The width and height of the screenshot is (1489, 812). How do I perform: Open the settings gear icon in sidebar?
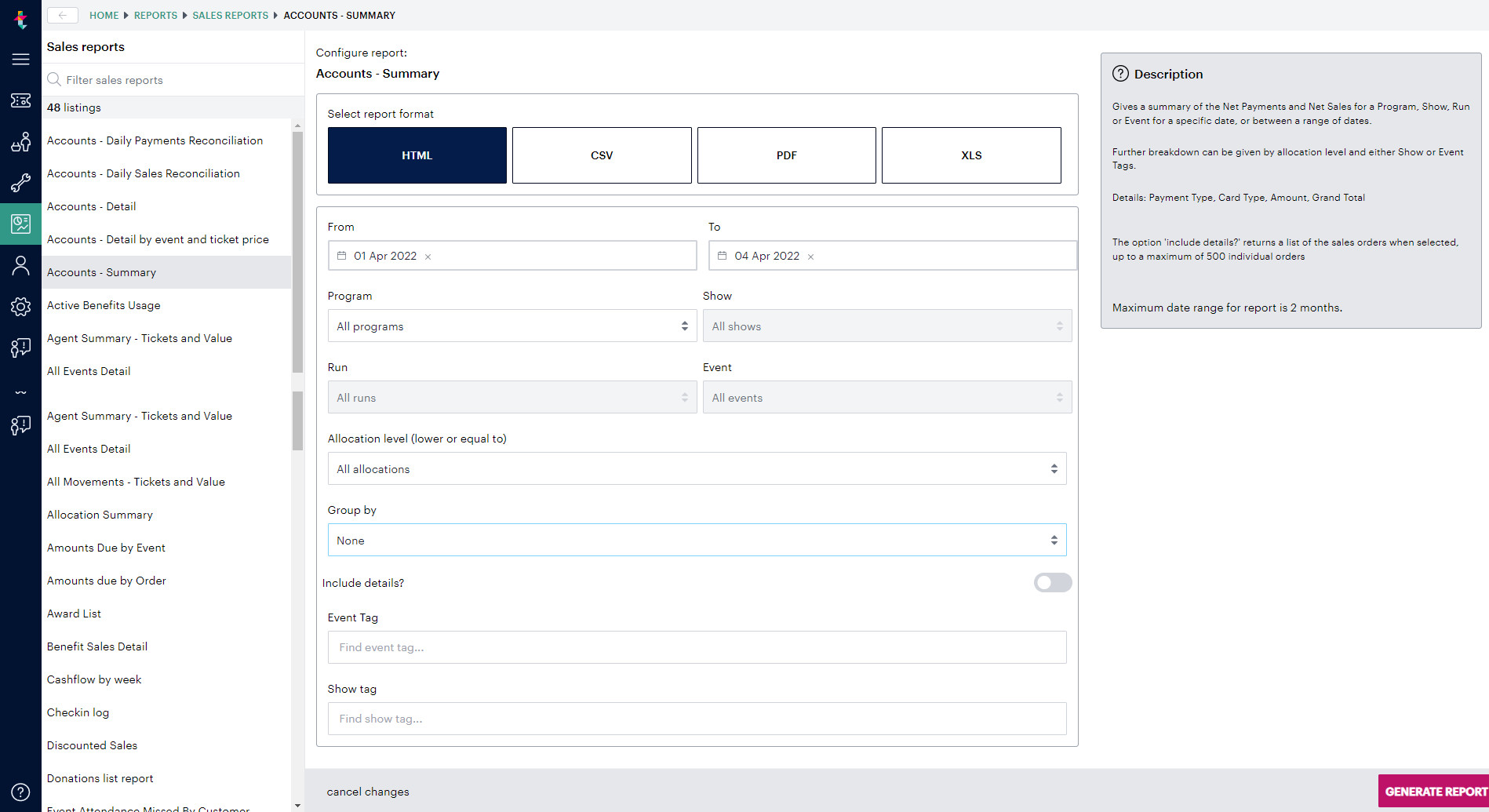pos(20,307)
